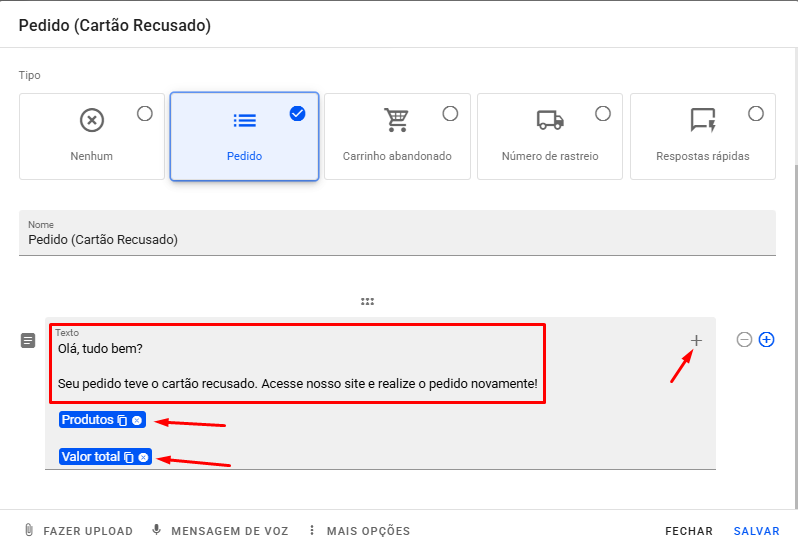Click the drag handle dots above text block
Viewport: 798px width, 550px height.
[x=367, y=301]
